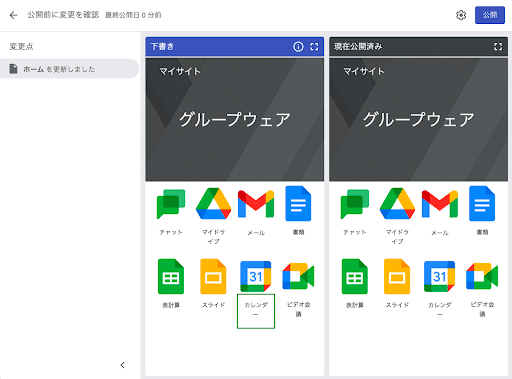Open Gmail icon in draft preview
This screenshot has width=512, height=379.
pos(256,204)
